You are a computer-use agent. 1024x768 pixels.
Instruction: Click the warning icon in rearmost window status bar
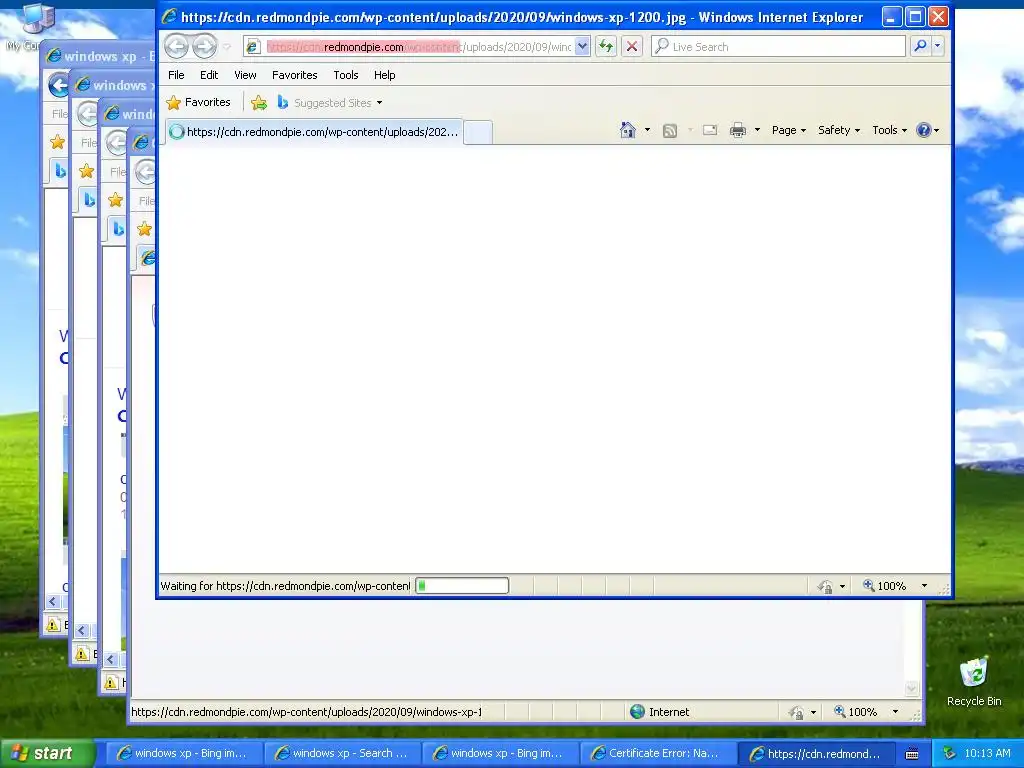(x=53, y=624)
